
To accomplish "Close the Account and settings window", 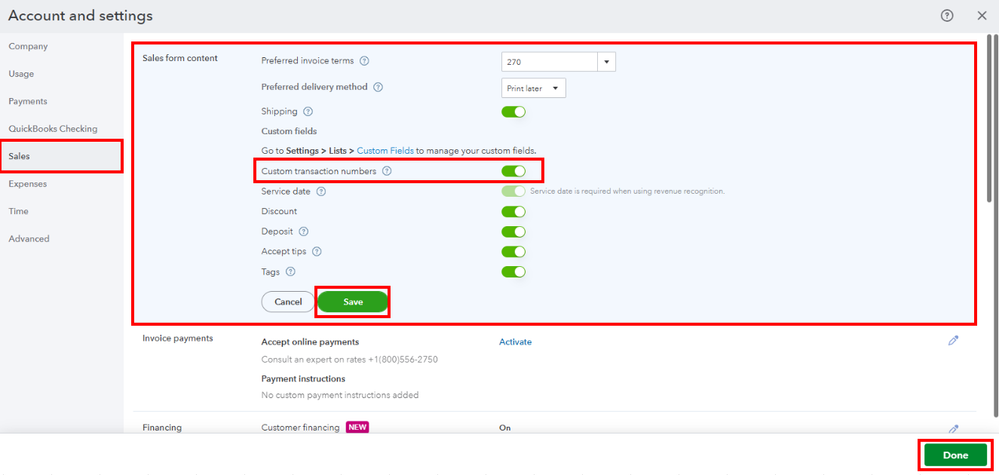I will tap(982, 16).
